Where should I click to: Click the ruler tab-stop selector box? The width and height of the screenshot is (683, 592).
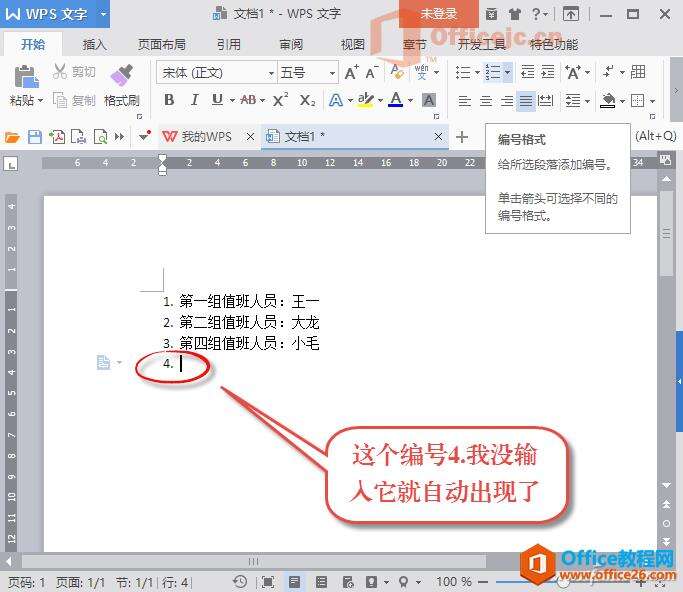(11, 164)
